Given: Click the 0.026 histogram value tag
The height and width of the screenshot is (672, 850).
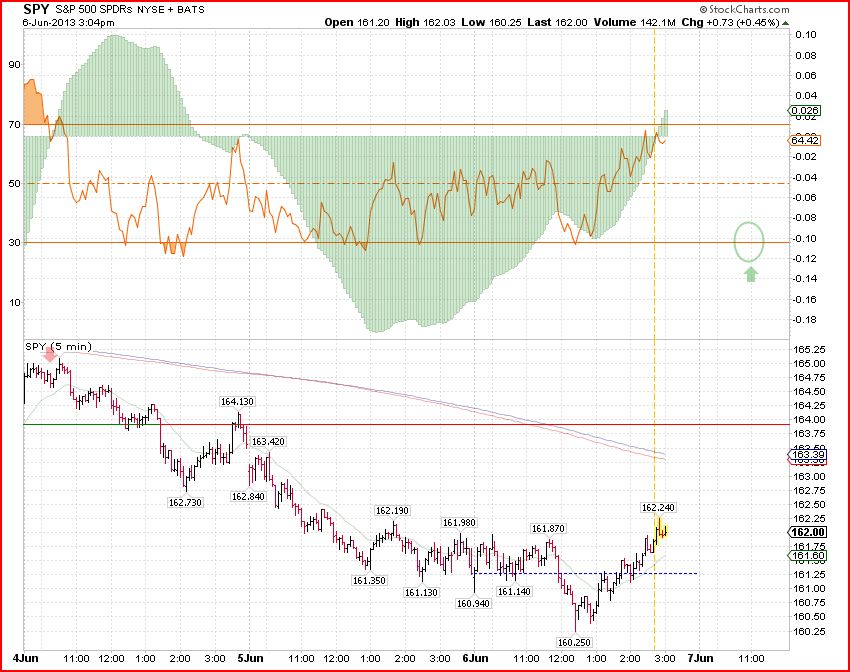Looking at the screenshot, I should [x=804, y=111].
